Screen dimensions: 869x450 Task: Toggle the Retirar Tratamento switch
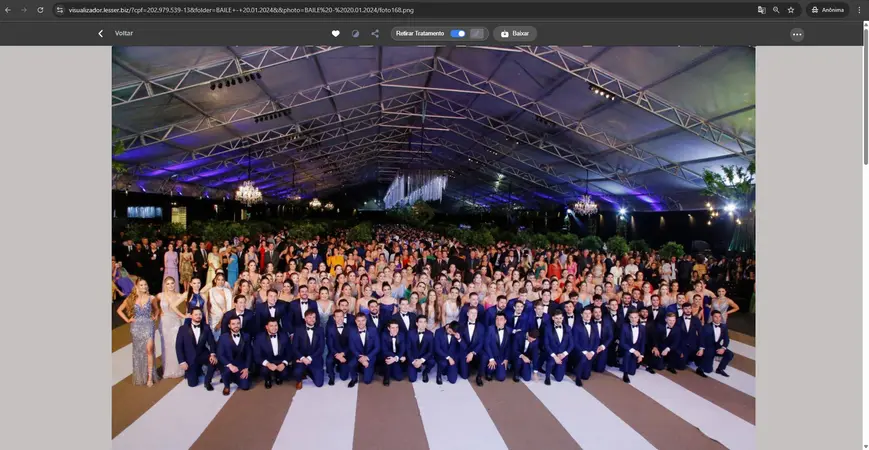(x=457, y=33)
